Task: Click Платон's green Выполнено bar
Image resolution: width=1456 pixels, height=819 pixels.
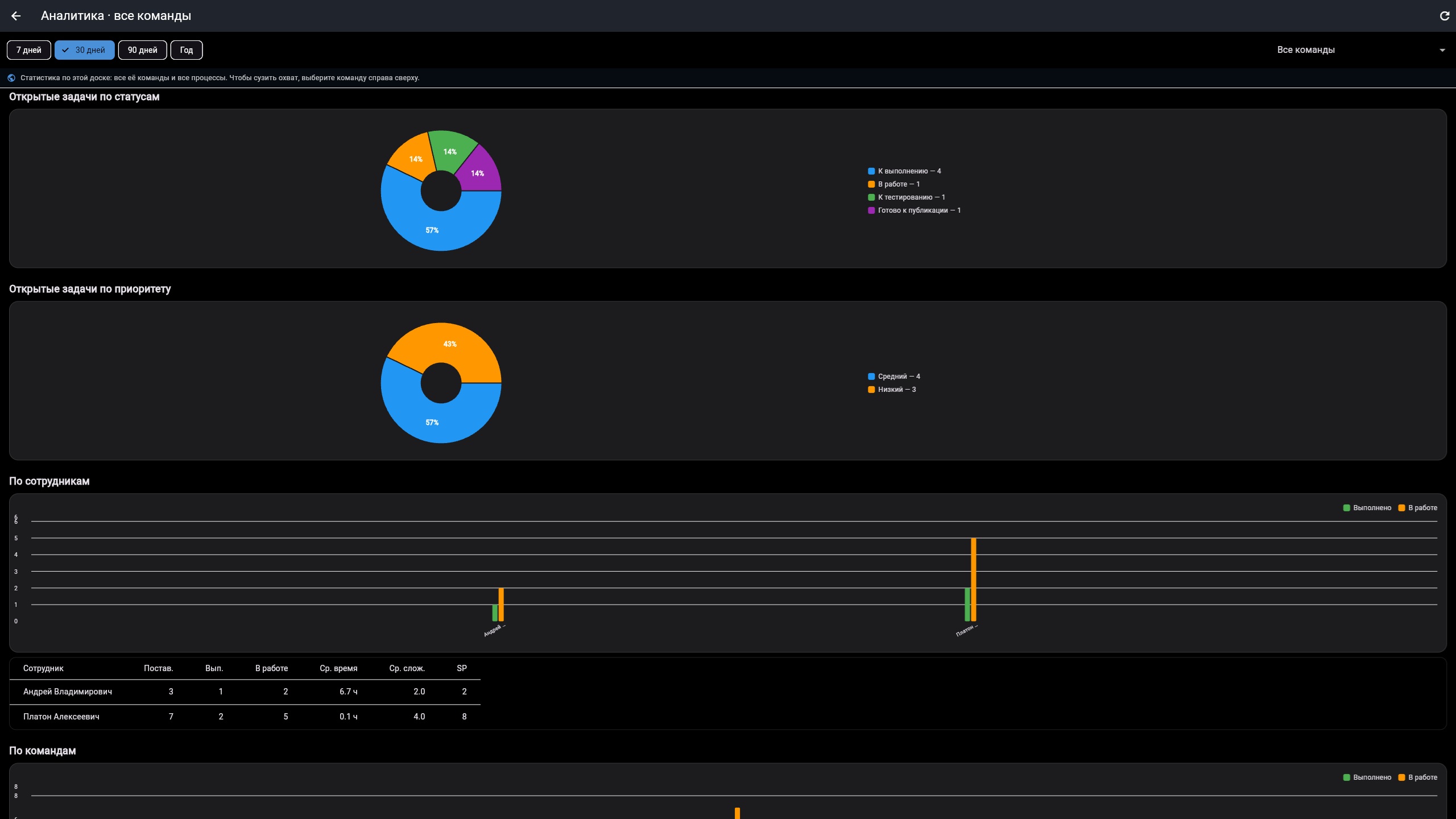Action: (x=967, y=605)
